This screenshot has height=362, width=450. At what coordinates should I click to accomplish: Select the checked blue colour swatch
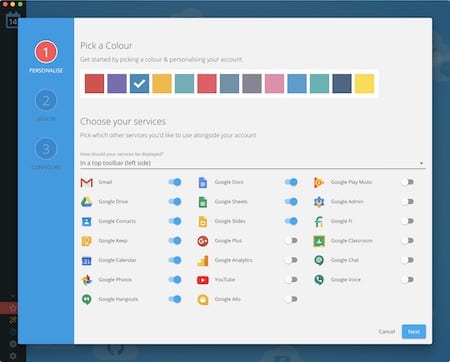(x=139, y=83)
